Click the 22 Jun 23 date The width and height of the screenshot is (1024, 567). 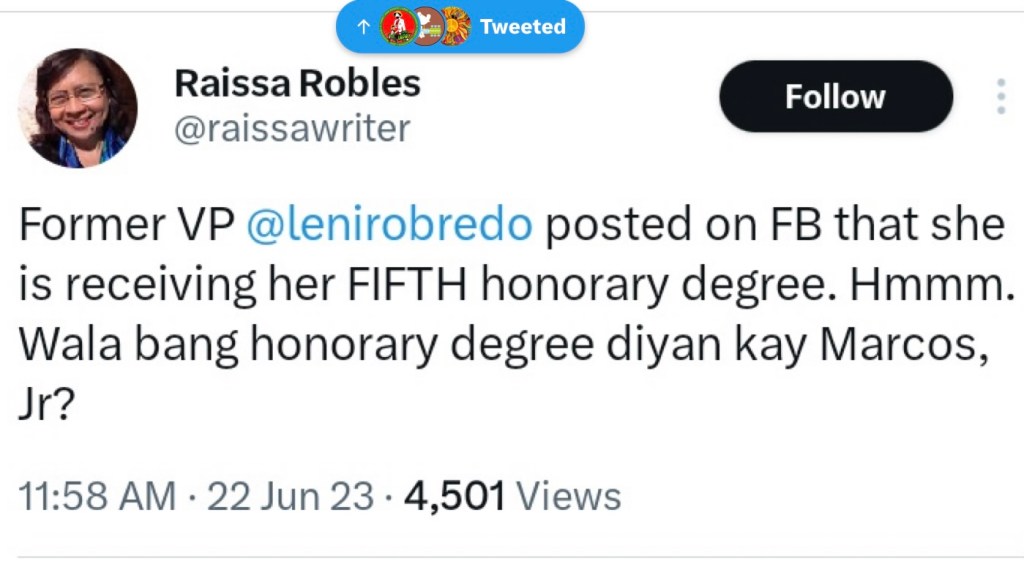(x=290, y=496)
